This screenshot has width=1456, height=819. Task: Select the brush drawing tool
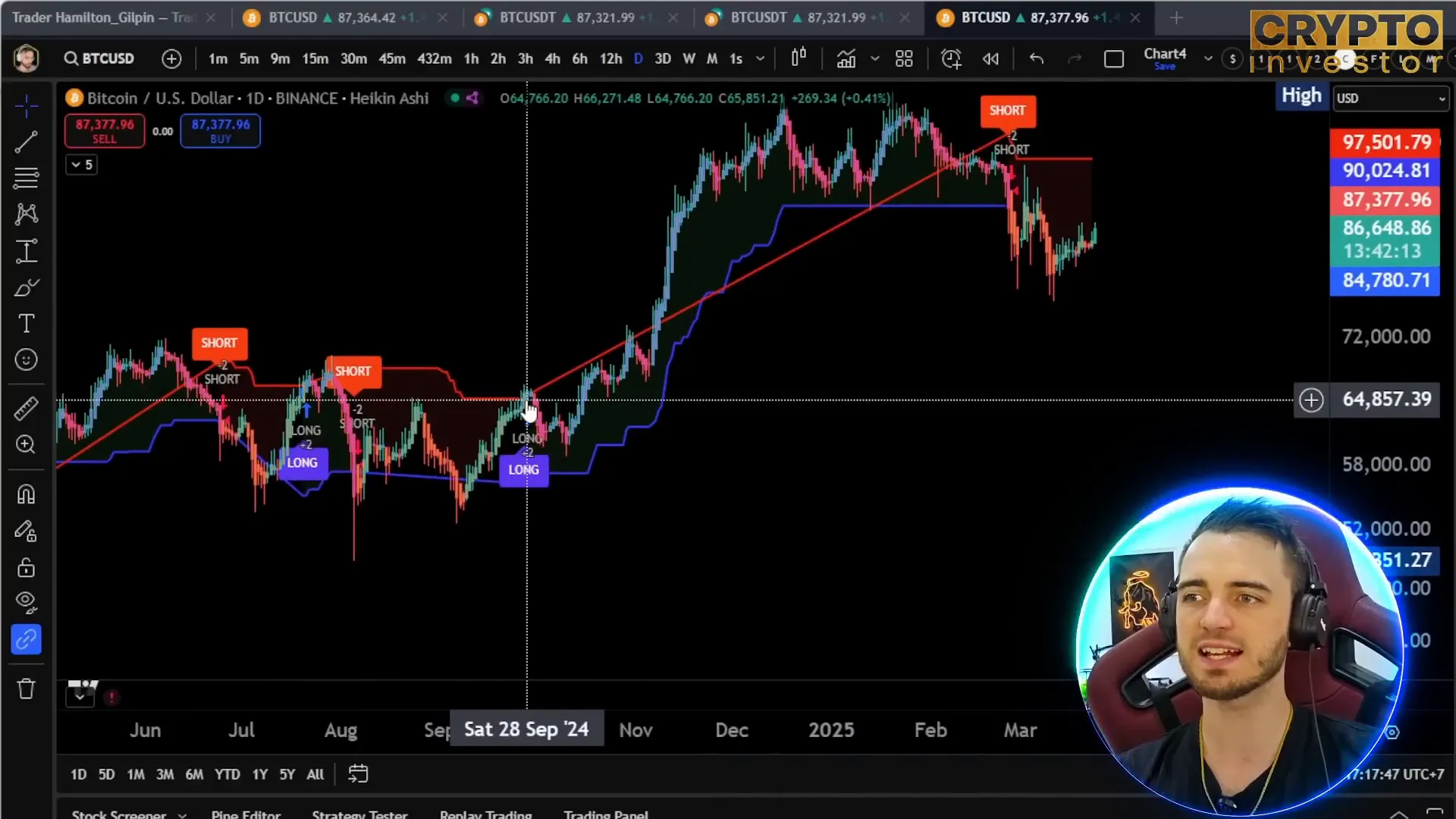pos(27,287)
